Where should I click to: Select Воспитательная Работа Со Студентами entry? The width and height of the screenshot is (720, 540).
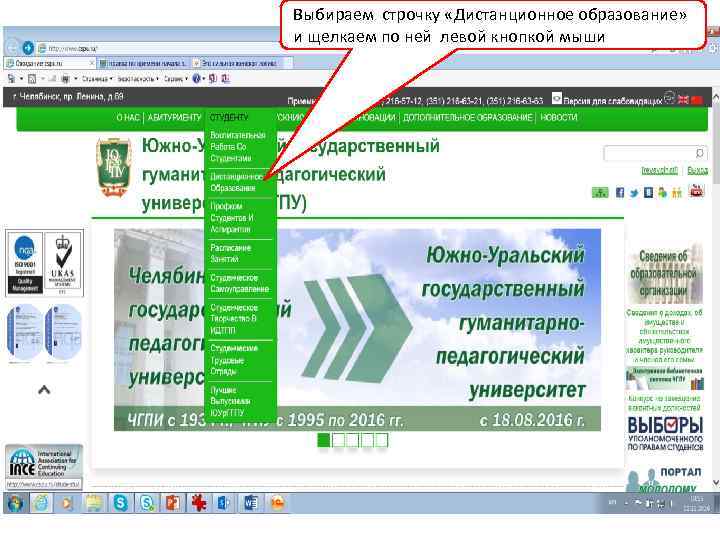point(238,146)
